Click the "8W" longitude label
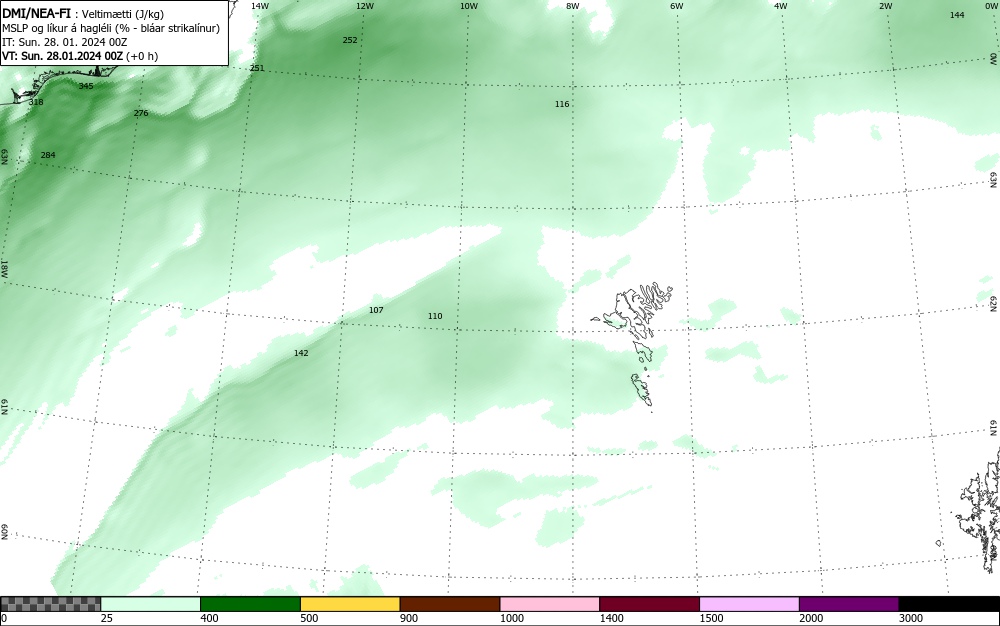 [573, 6]
